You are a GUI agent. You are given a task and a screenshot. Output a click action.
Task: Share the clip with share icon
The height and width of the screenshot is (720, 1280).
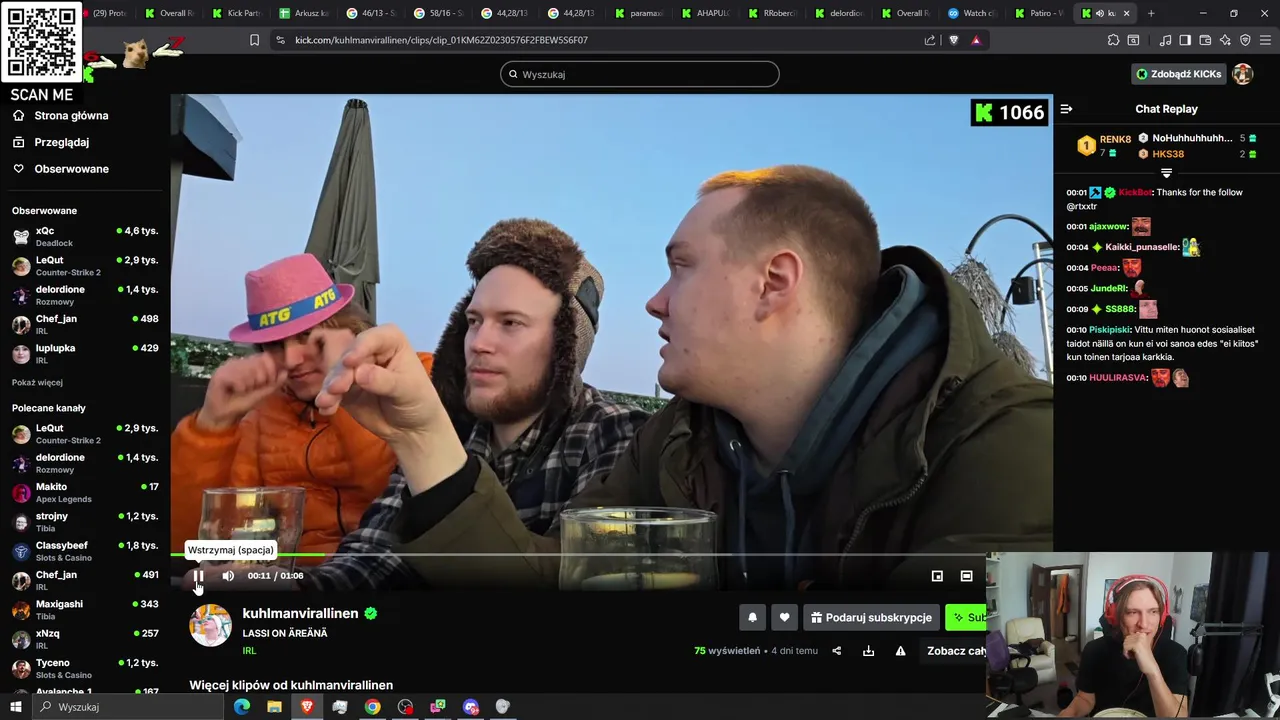tap(837, 651)
